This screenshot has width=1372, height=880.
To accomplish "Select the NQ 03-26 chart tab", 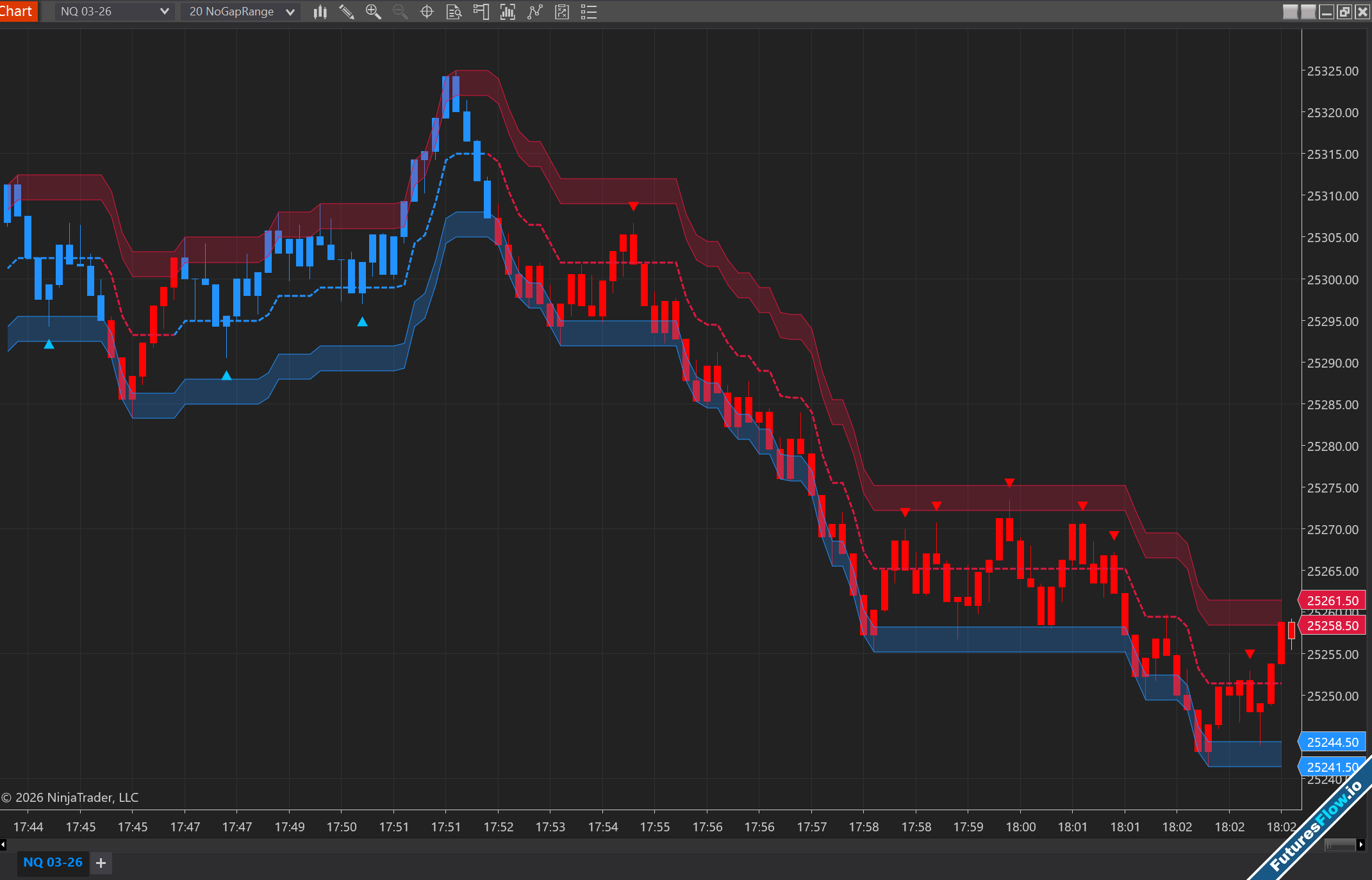I will [x=53, y=862].
